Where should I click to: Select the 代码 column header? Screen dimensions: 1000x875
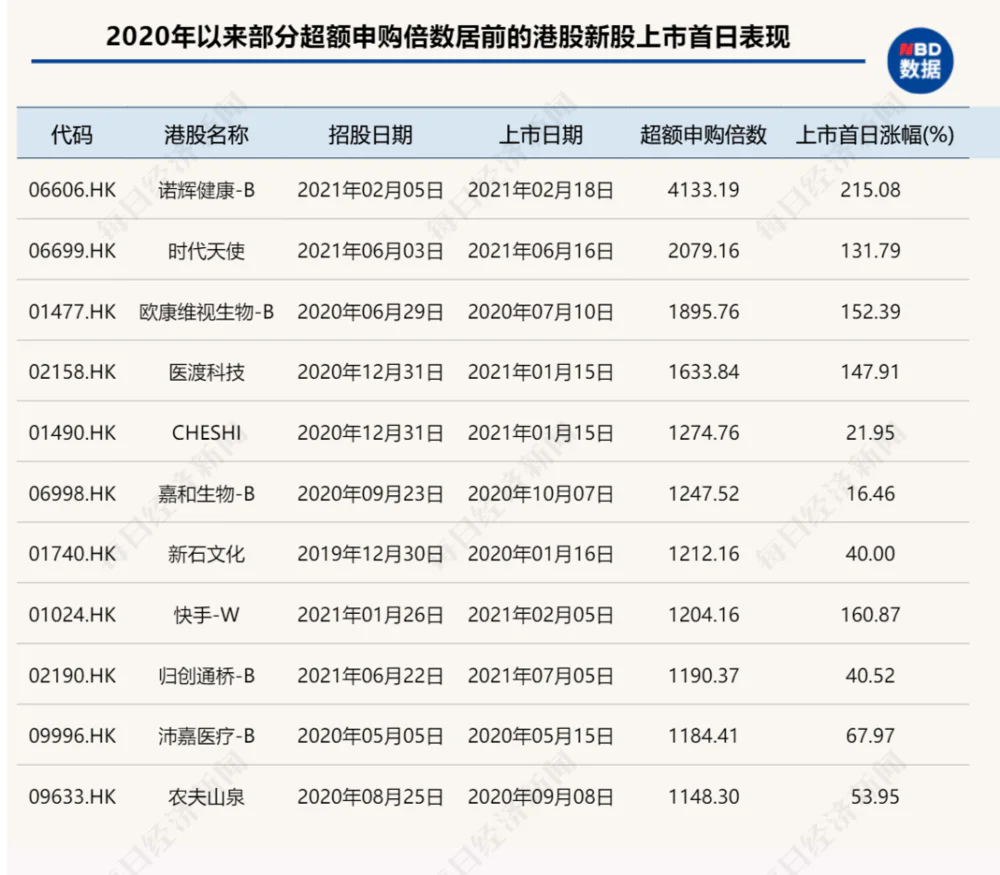pos(72,135)
